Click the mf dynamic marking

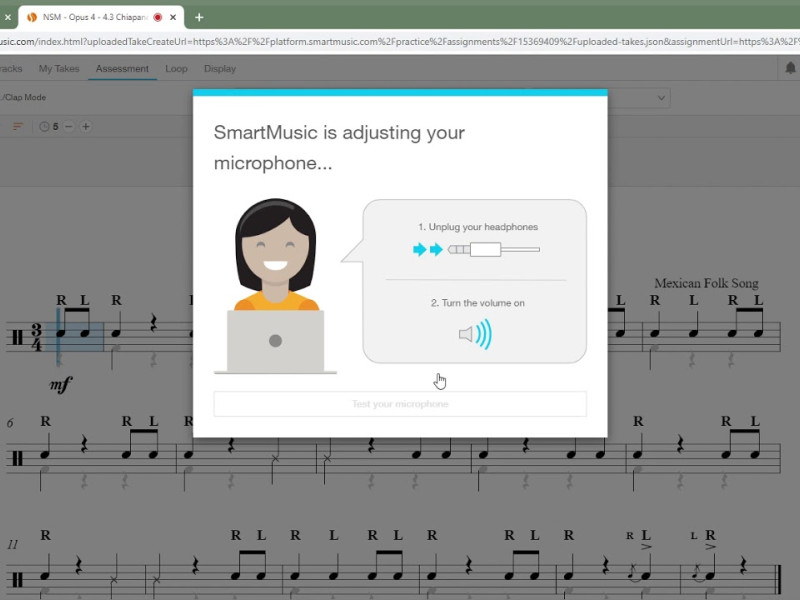(x=61, y=384)
